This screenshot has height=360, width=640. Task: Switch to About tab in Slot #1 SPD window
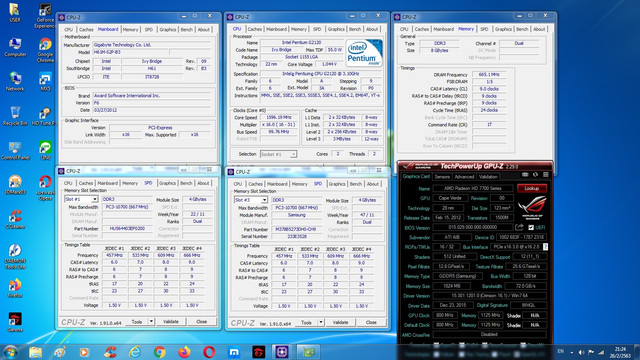(x=203, y=183)
